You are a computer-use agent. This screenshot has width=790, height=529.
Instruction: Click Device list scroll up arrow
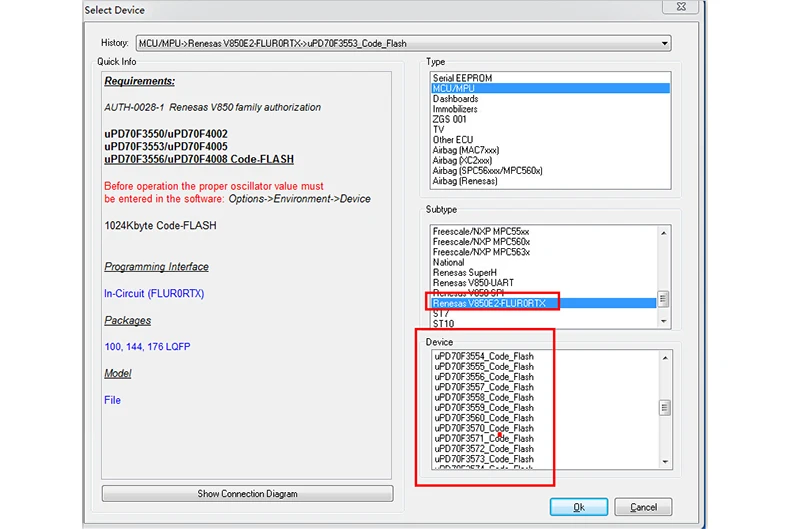[665, 358]
